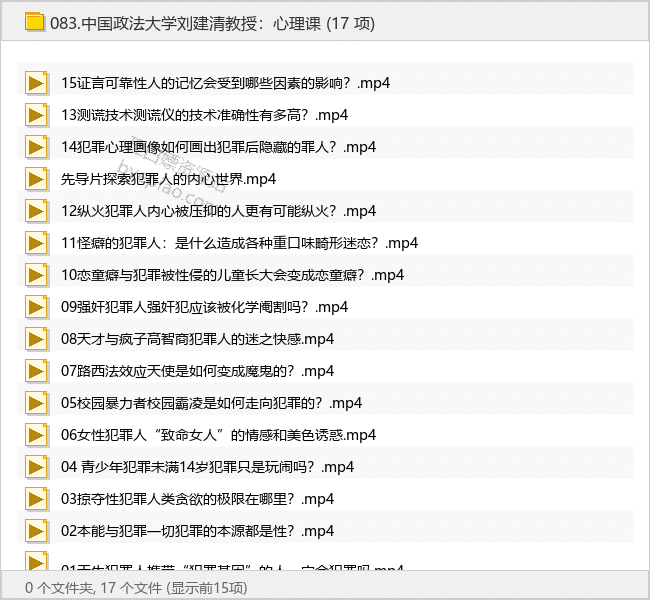This screenshot has width=650, height=600.
Task: Select file 03掠夺性犯罪人类贪欲的极限在哪里？.mp4
Action: pos(197,499)
